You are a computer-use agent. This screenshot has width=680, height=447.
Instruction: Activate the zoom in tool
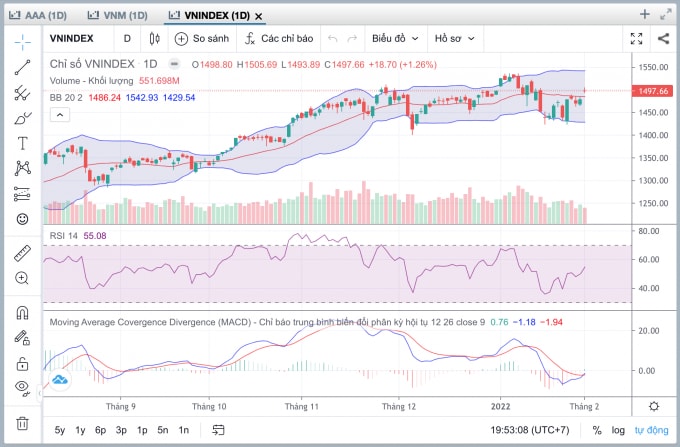coord(22,278)
